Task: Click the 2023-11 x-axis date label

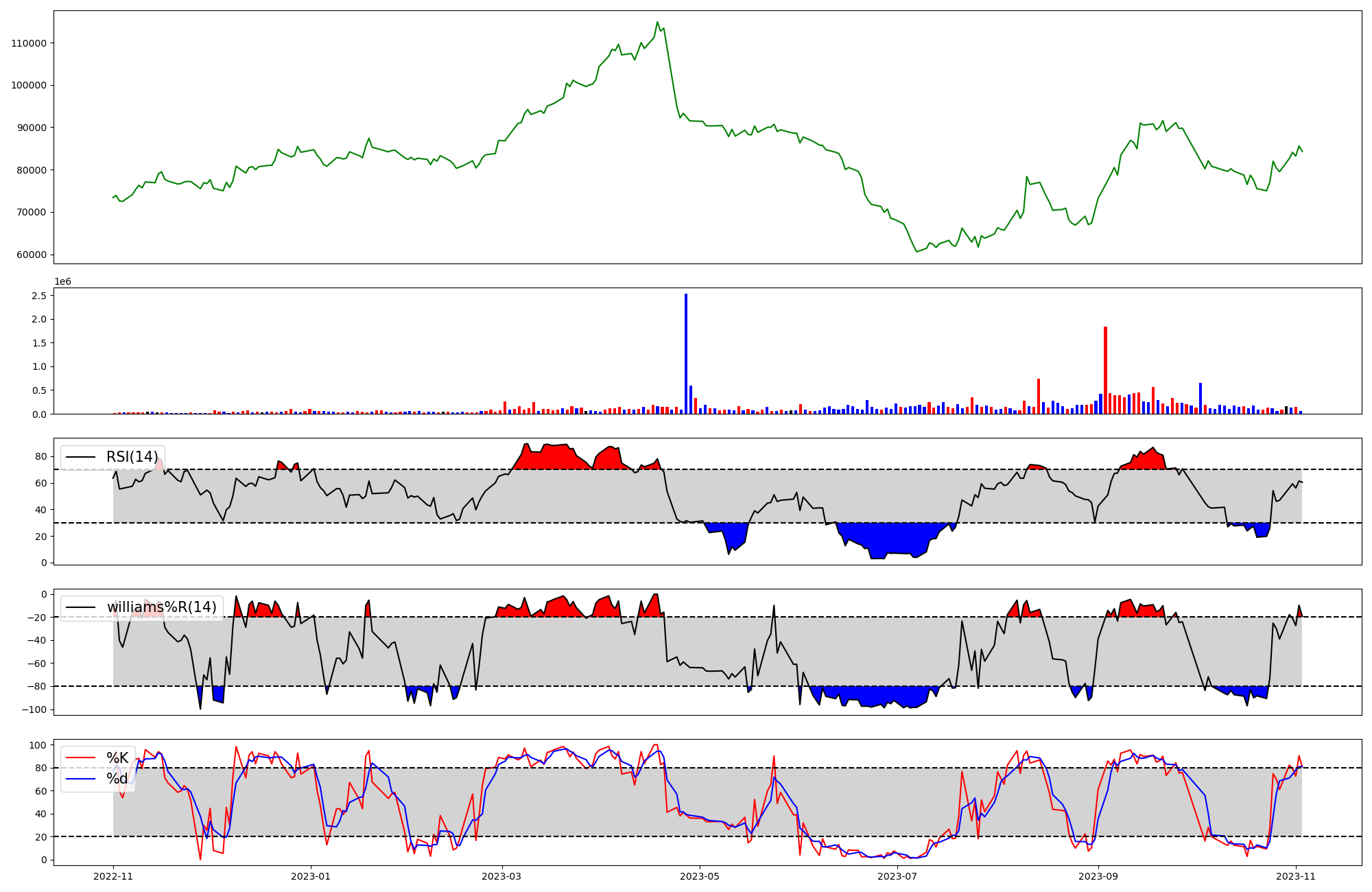Action: tap(1296, 876)
